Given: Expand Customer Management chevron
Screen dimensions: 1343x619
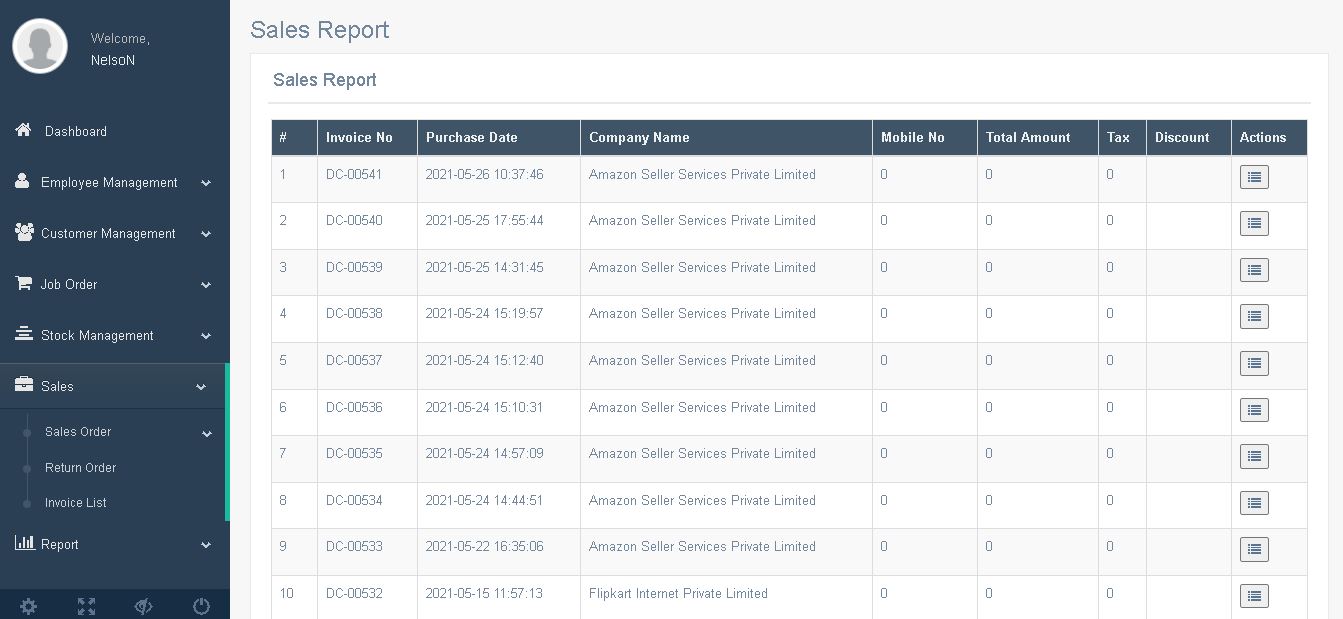Looking at the screenshot, I should (x=205, y=234).
